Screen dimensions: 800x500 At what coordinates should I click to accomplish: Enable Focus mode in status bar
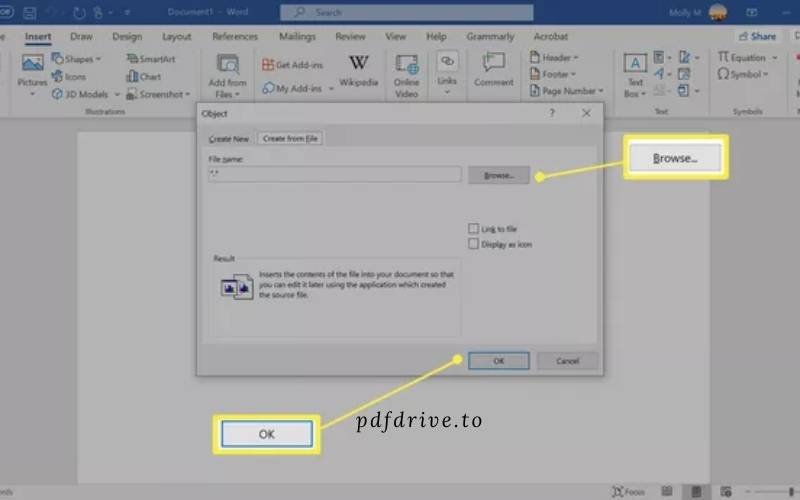click(629, 492)
